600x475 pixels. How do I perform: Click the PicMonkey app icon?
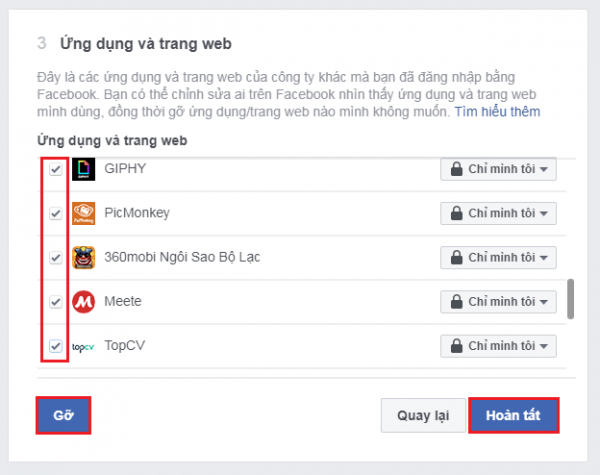pos(83,213)
